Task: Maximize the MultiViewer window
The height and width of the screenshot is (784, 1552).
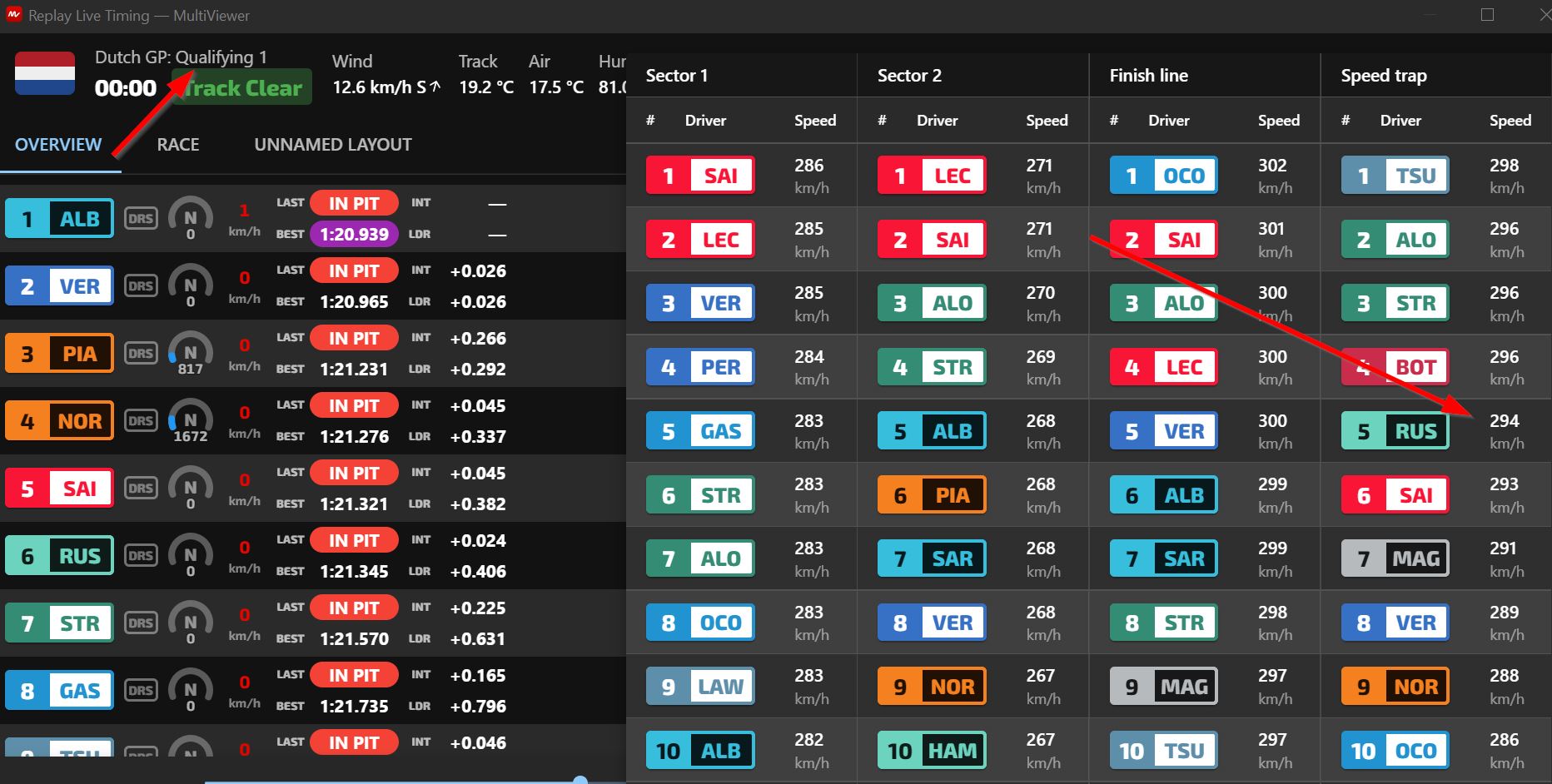Action: [1487, 15]
